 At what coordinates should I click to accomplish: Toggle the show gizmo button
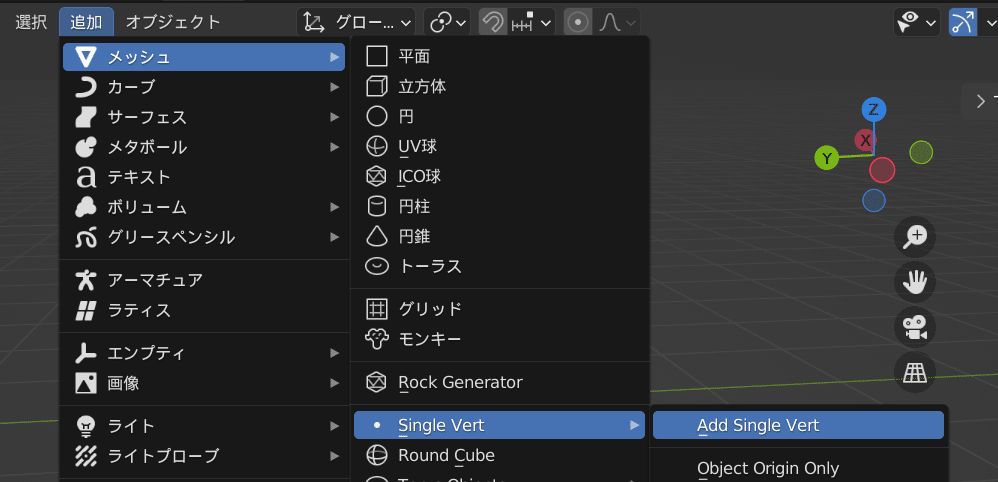[962, 23]
